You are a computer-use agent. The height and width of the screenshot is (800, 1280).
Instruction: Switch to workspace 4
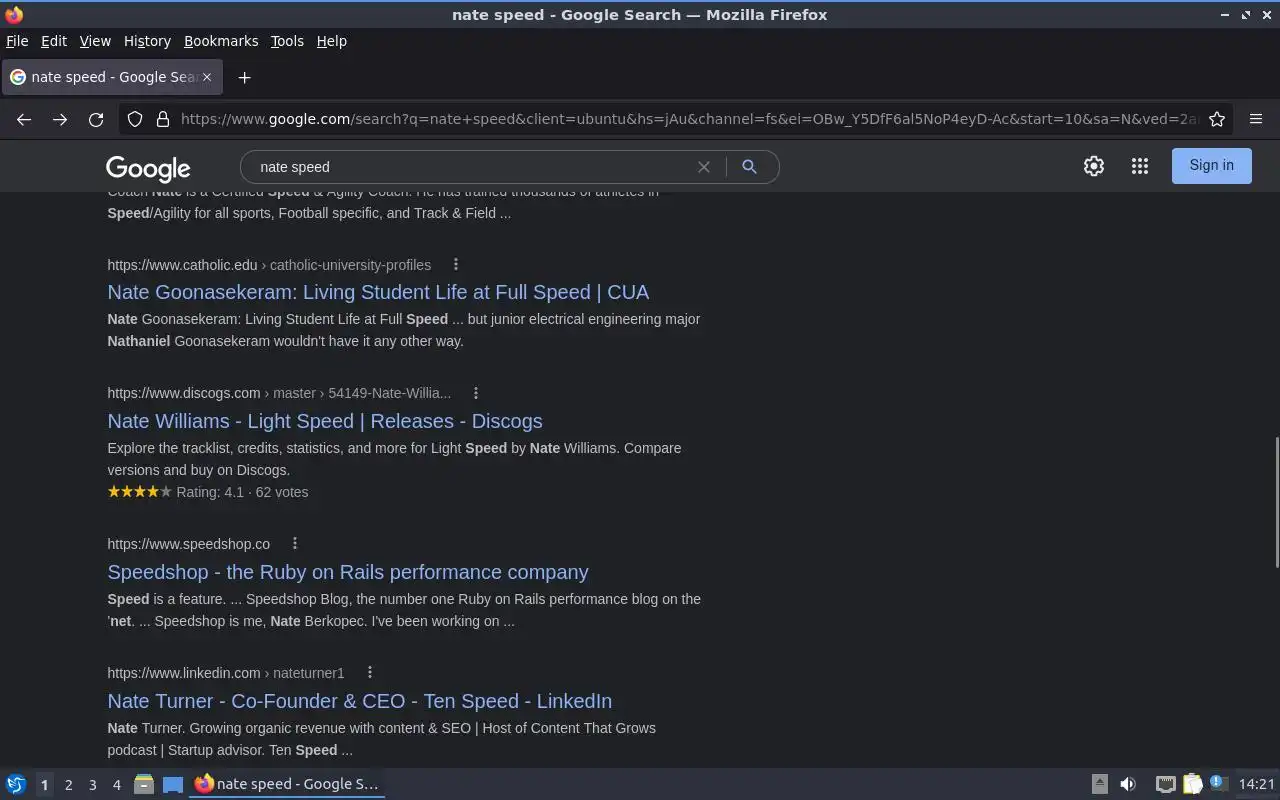[x=116, y=784]
